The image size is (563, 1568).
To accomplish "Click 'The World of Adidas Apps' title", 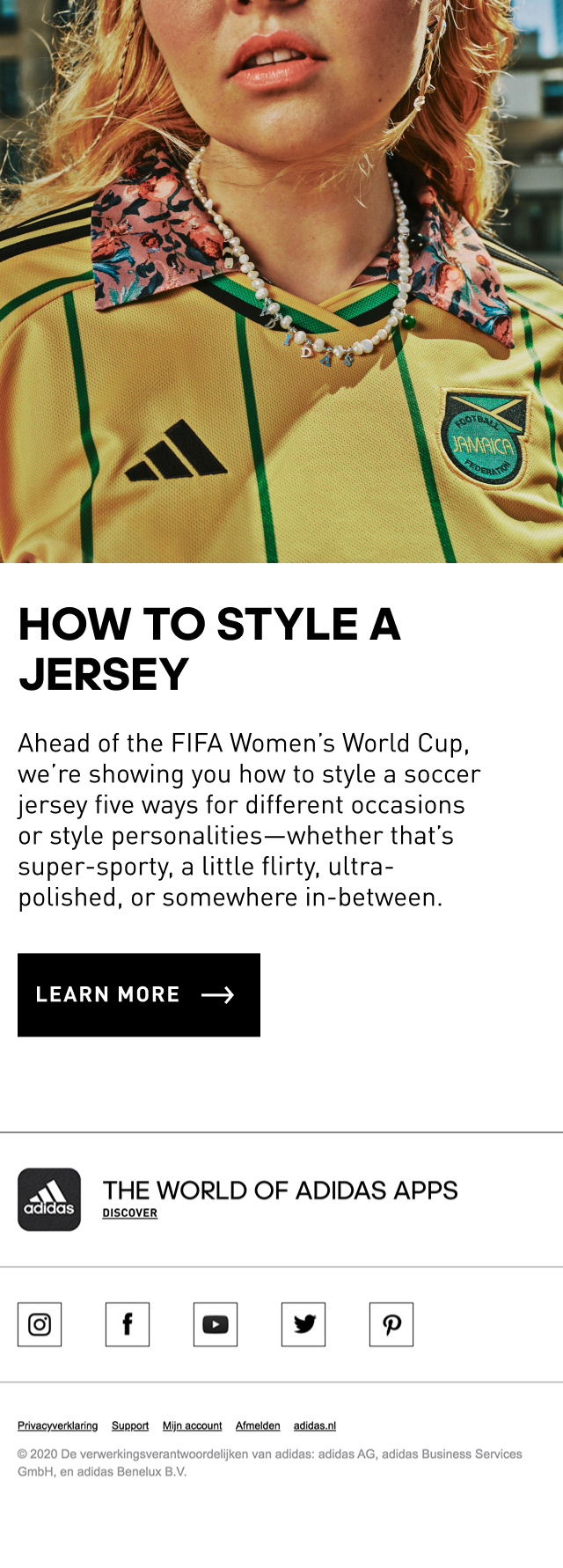I will 280,1191.
